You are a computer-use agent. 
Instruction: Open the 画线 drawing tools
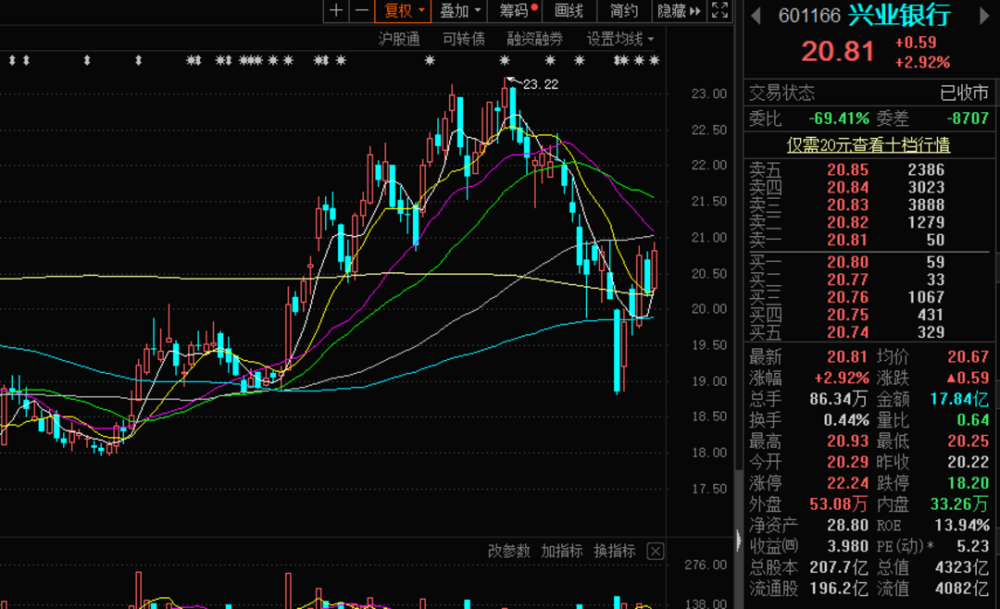pos(569,11)
